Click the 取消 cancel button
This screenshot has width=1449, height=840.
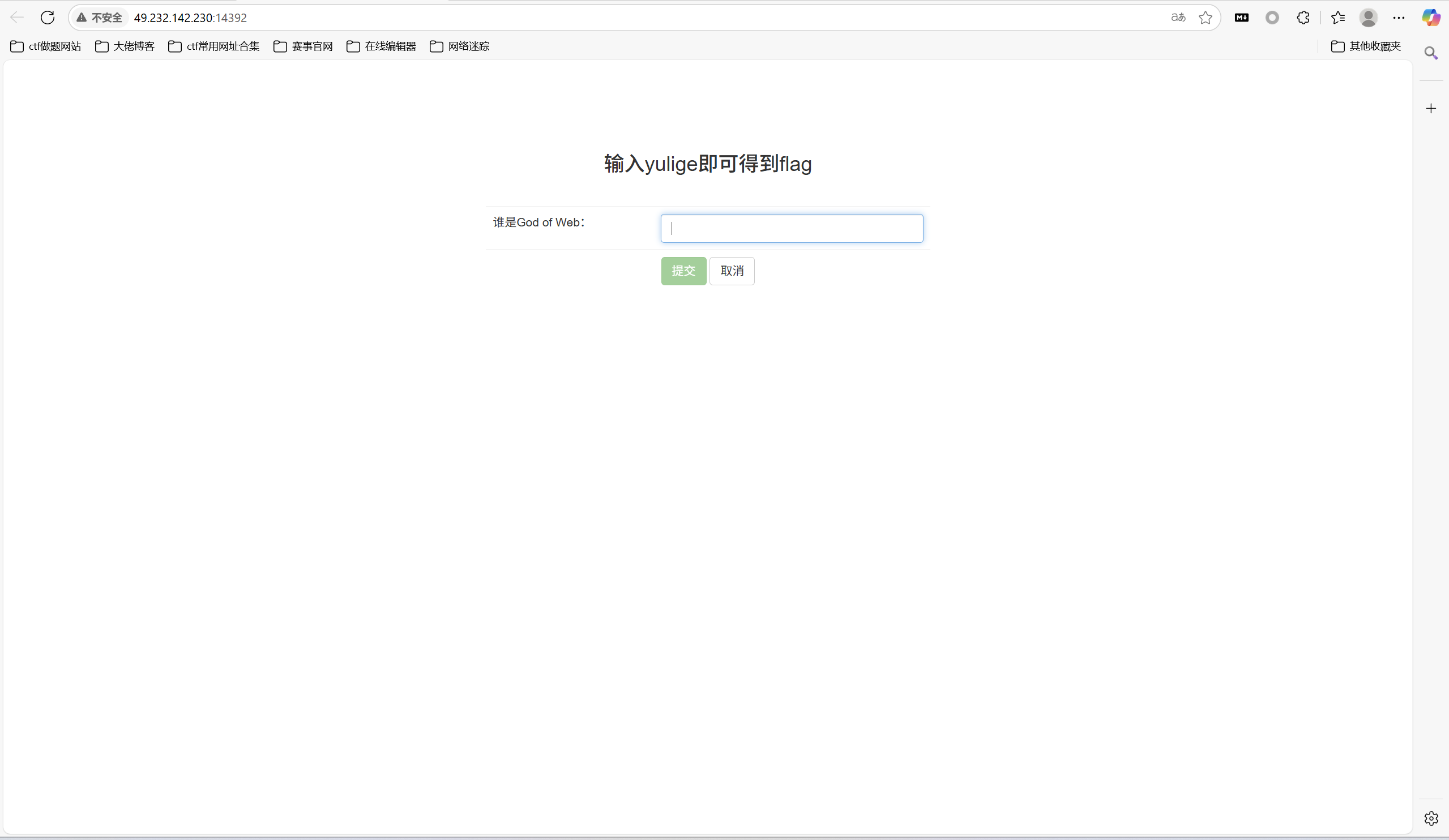coord(732,271)
